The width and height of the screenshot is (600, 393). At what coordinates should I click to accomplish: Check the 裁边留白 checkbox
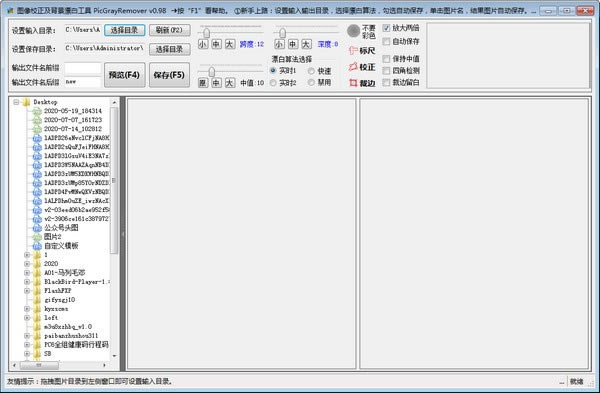386,82
